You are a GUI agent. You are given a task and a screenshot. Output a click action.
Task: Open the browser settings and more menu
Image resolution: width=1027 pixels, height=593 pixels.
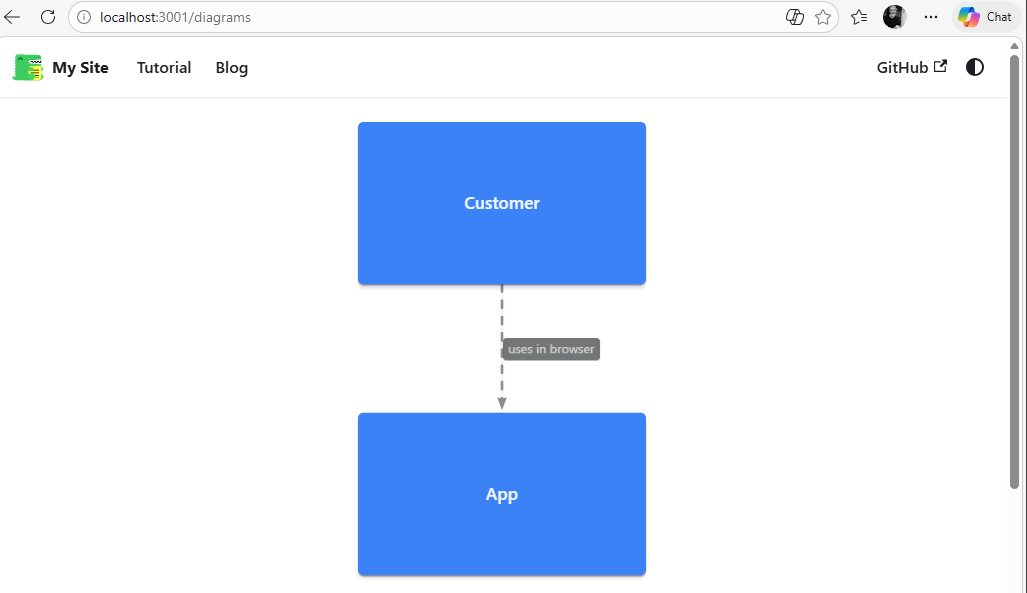tap(931, 17)
